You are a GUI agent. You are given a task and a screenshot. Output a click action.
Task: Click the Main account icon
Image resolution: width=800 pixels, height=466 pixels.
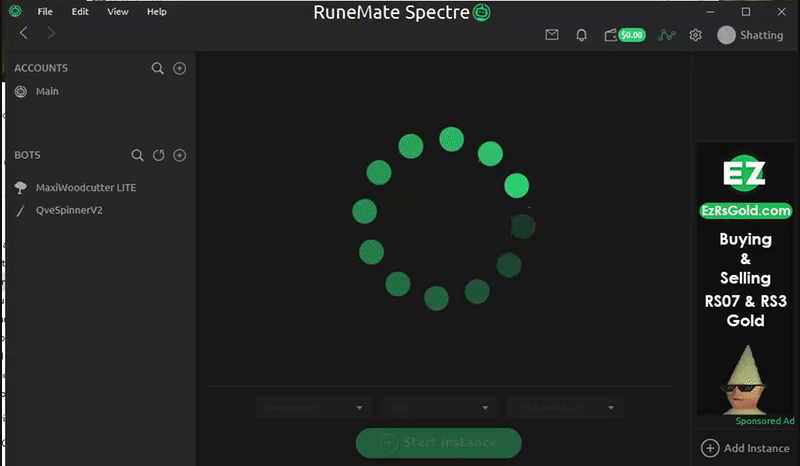(20, 91)
